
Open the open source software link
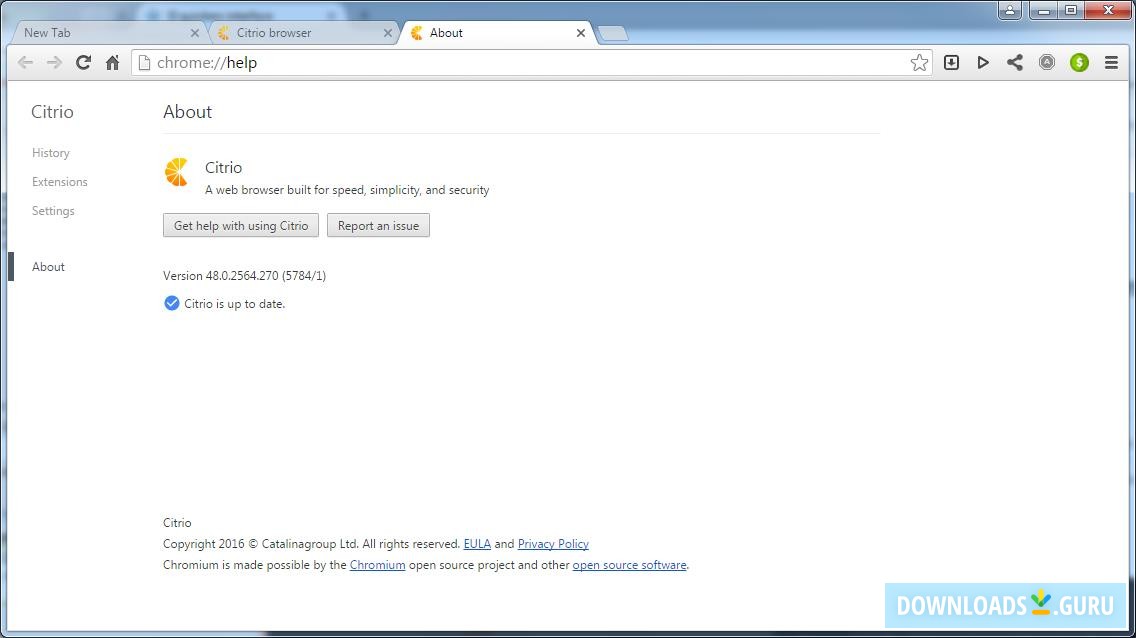(x=629, y=565)
